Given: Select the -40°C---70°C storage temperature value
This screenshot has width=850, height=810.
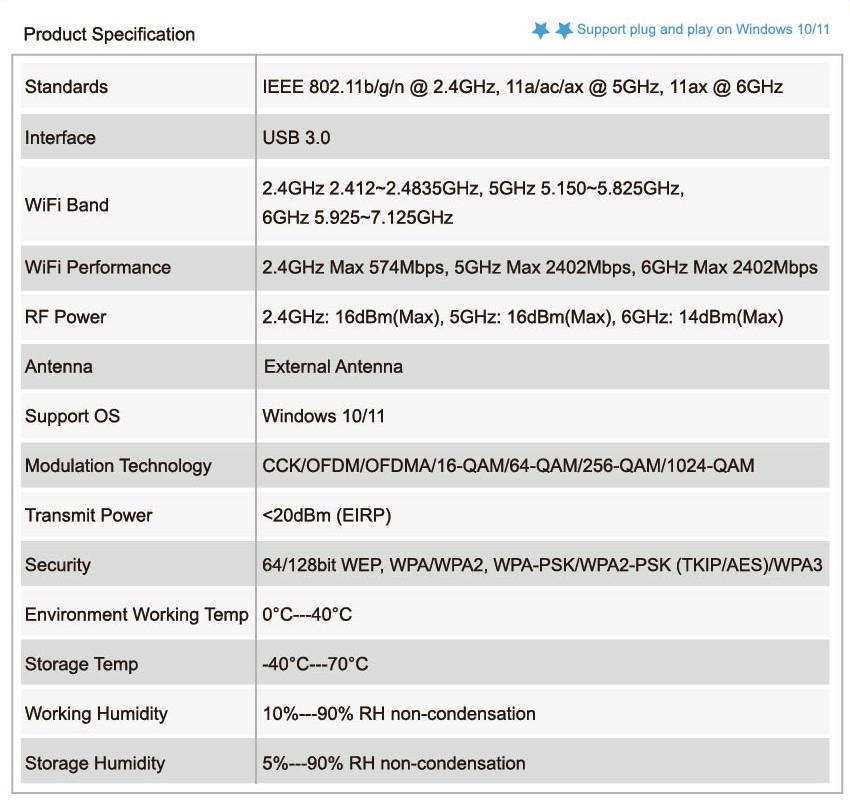Looking at the screenshot, I should pyautogui.click(x=315, y=664).
